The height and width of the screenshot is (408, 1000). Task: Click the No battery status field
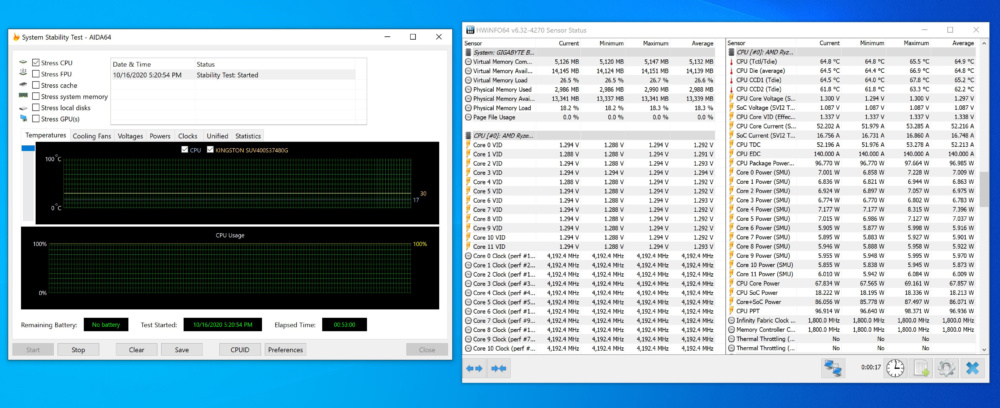click(106, 324)
